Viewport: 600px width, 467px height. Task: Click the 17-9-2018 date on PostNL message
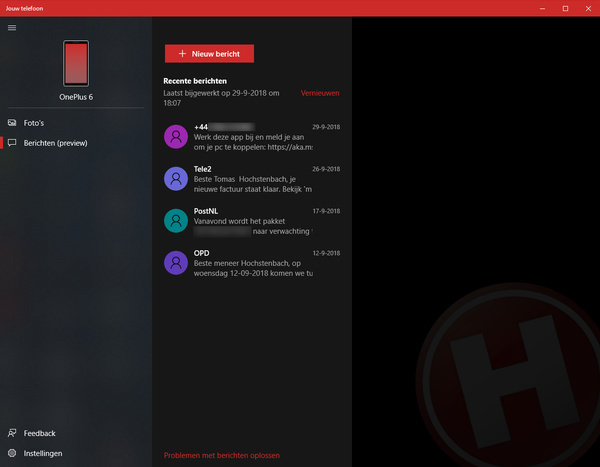point(326,211)
